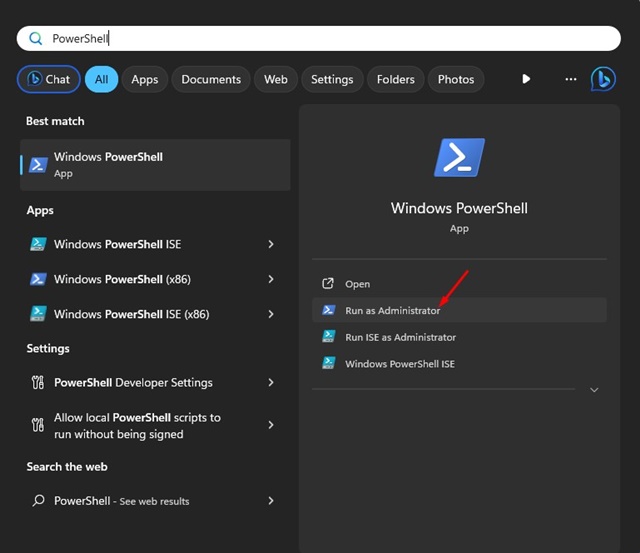Click the PowerShell Developer Settings tools icon
This screenshot has width=640, height=553.
38,382
